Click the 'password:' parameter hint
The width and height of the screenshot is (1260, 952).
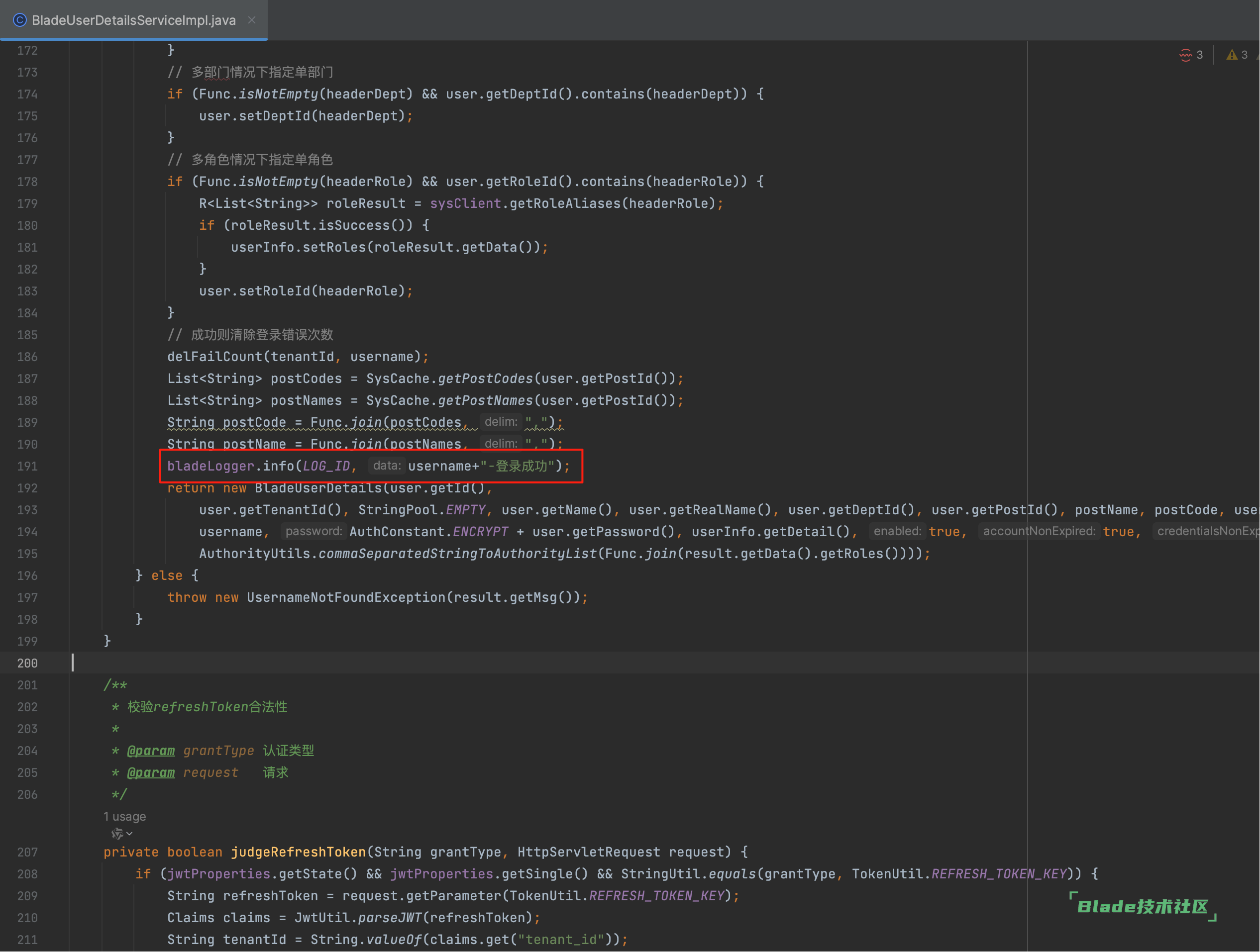[x=314, y=531]
